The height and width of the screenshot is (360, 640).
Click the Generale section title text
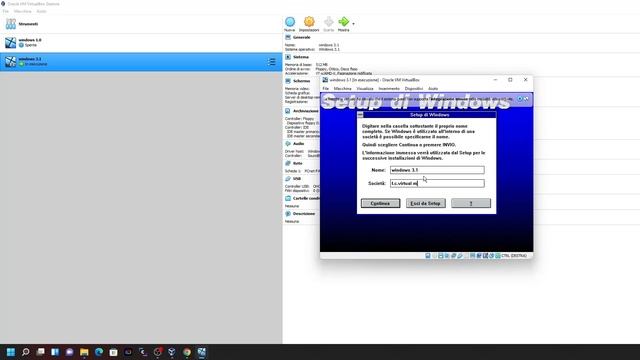point(302,37)
